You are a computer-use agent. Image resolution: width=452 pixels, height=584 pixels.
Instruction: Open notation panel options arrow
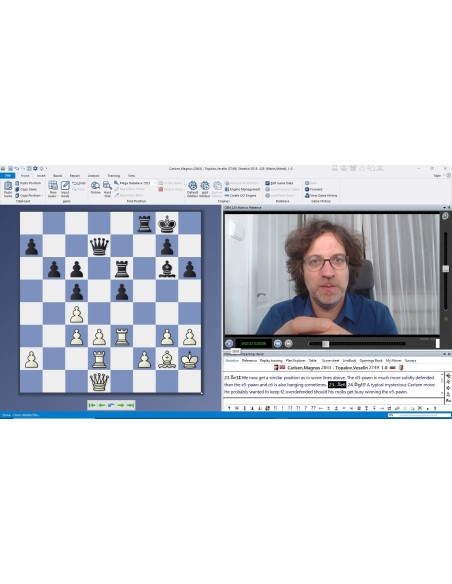point(444,354)
